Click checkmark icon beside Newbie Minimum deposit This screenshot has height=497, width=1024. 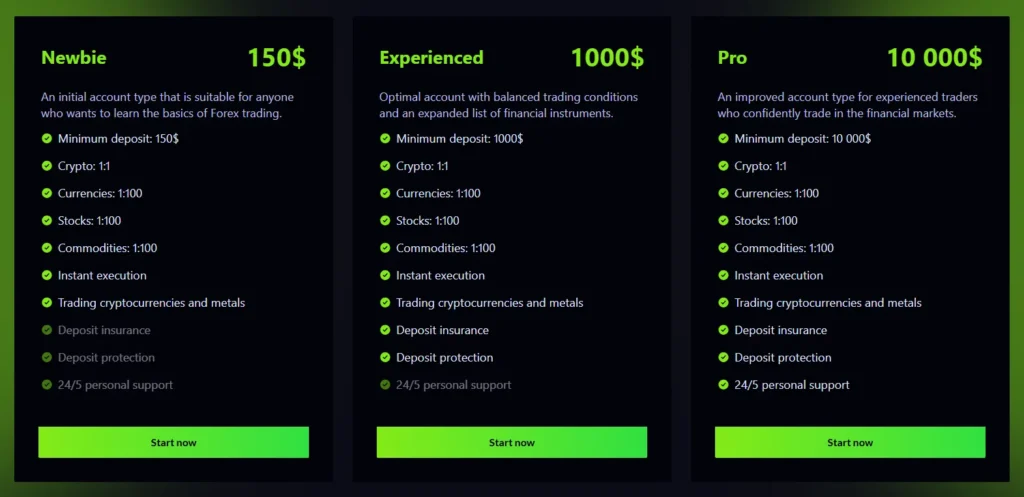click(x=47, y=139)
